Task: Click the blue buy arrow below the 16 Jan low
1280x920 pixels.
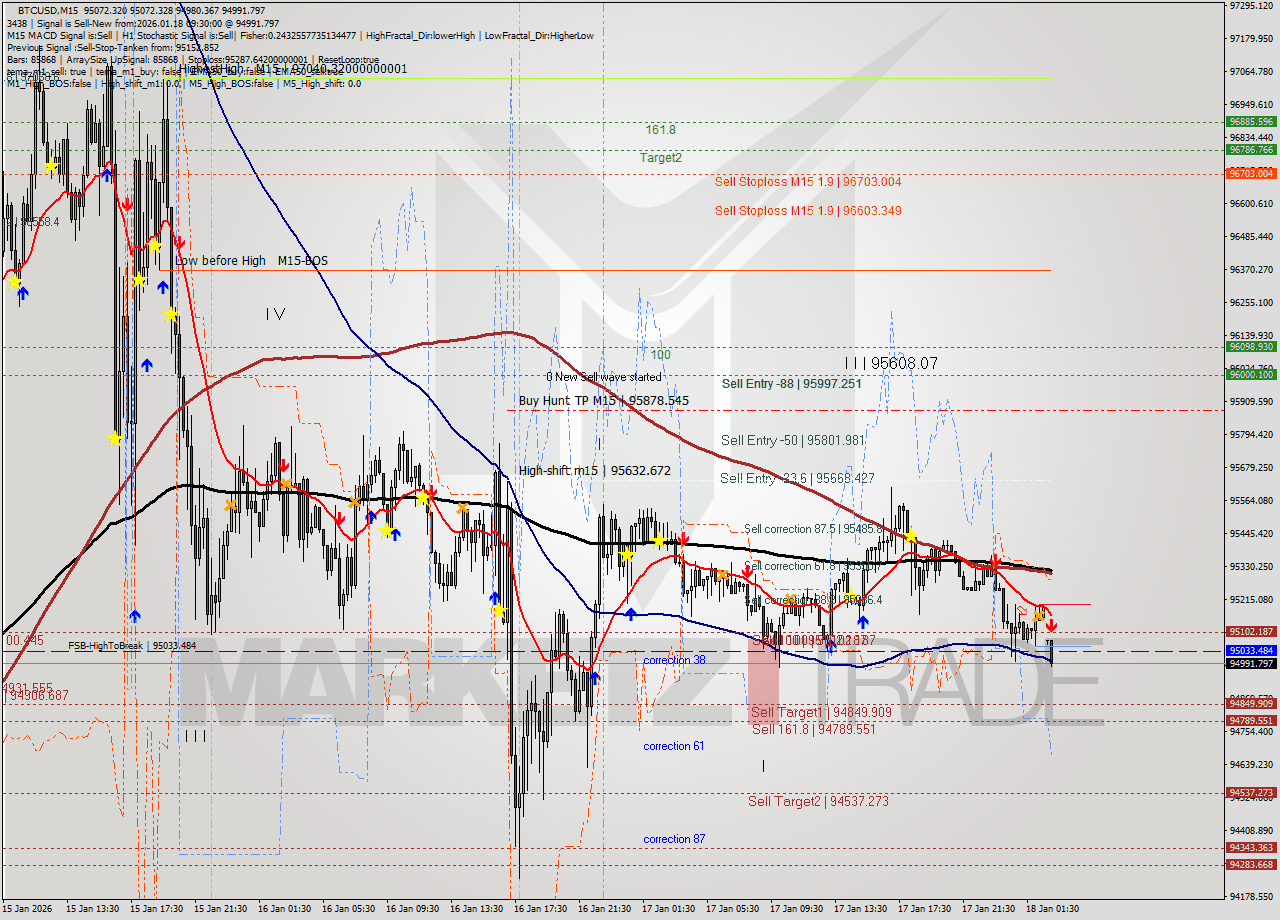Action: tap(595, 678)
